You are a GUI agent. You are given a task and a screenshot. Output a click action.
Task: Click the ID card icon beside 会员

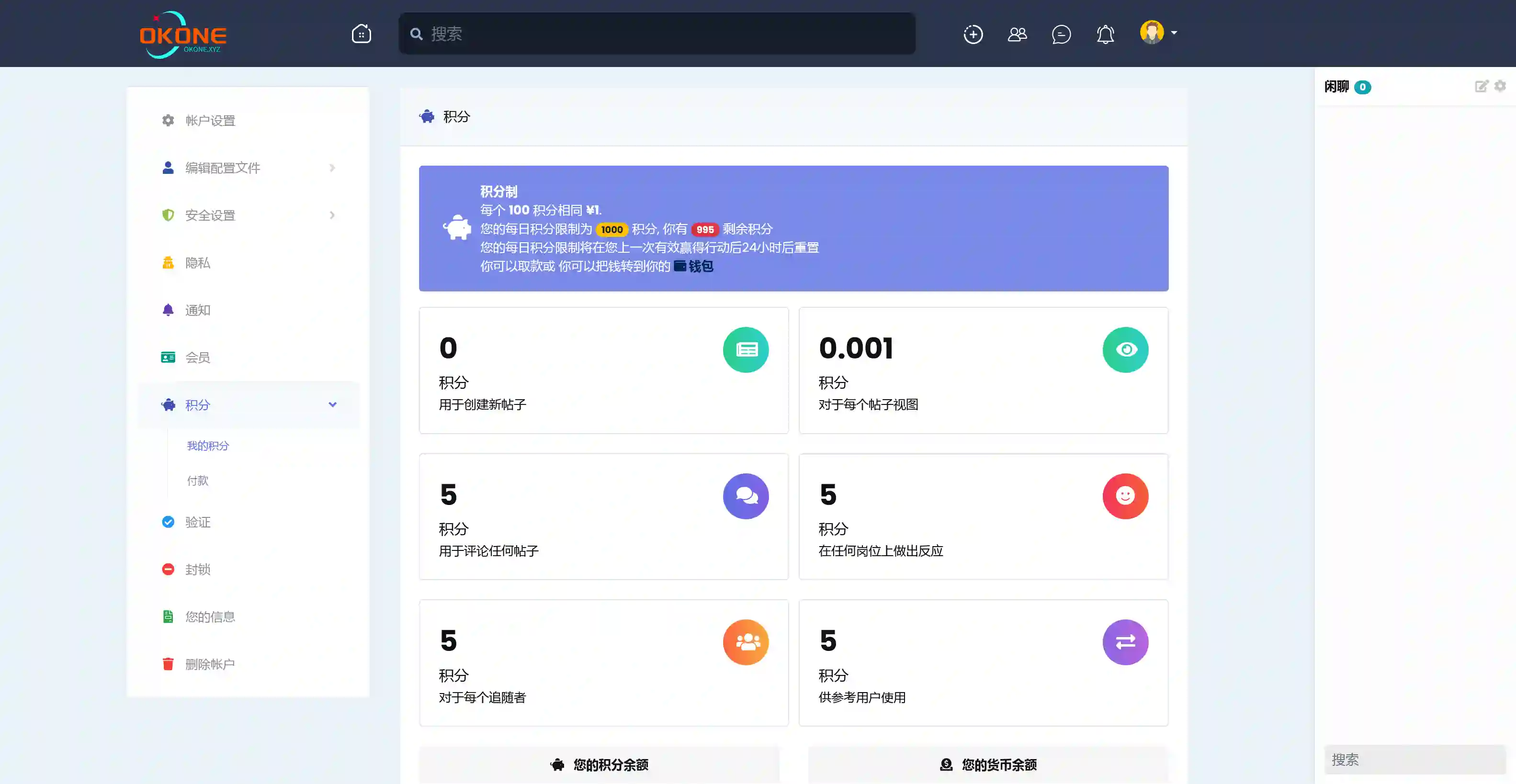coord(169,358)
